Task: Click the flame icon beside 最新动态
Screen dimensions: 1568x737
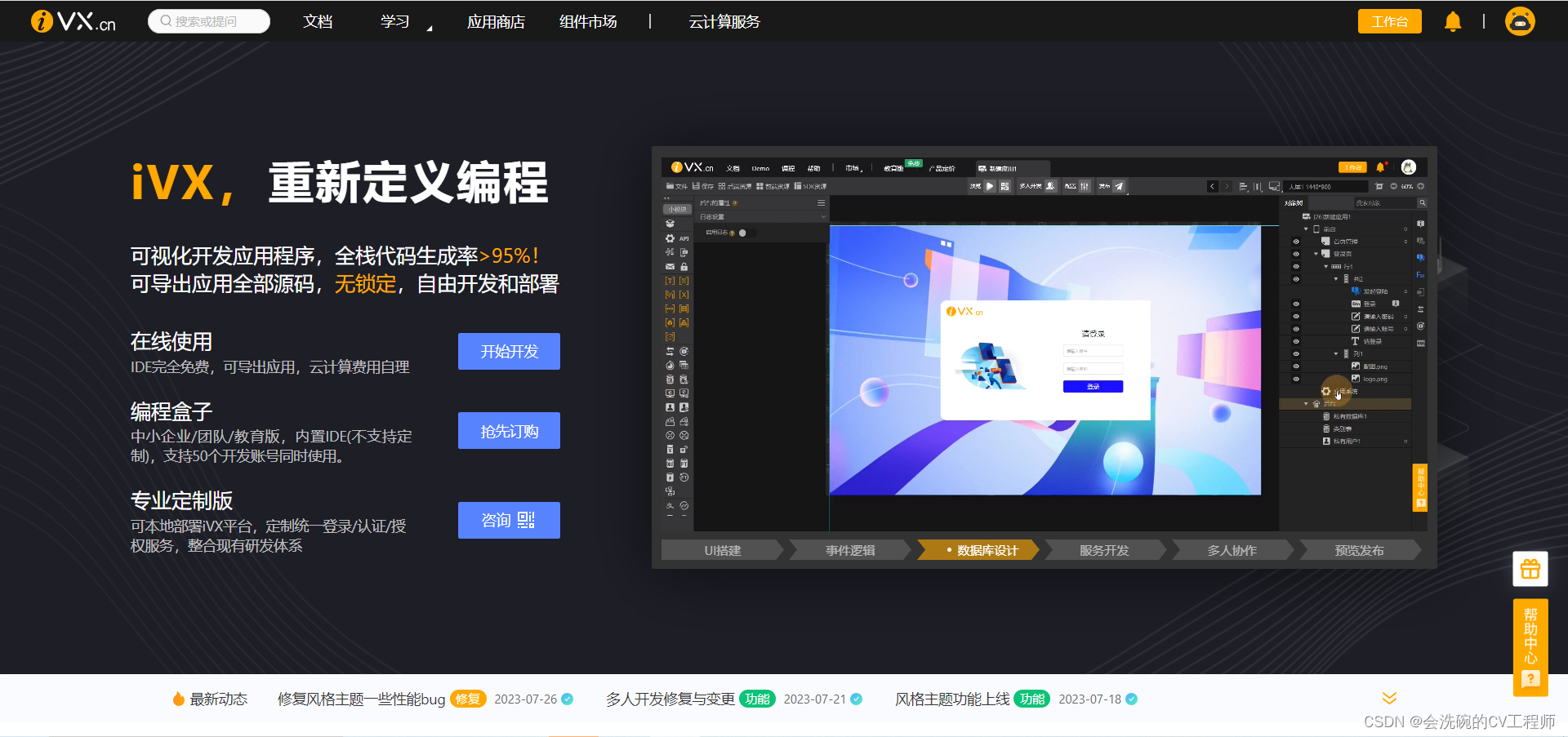Action: (x=178, y=699)
